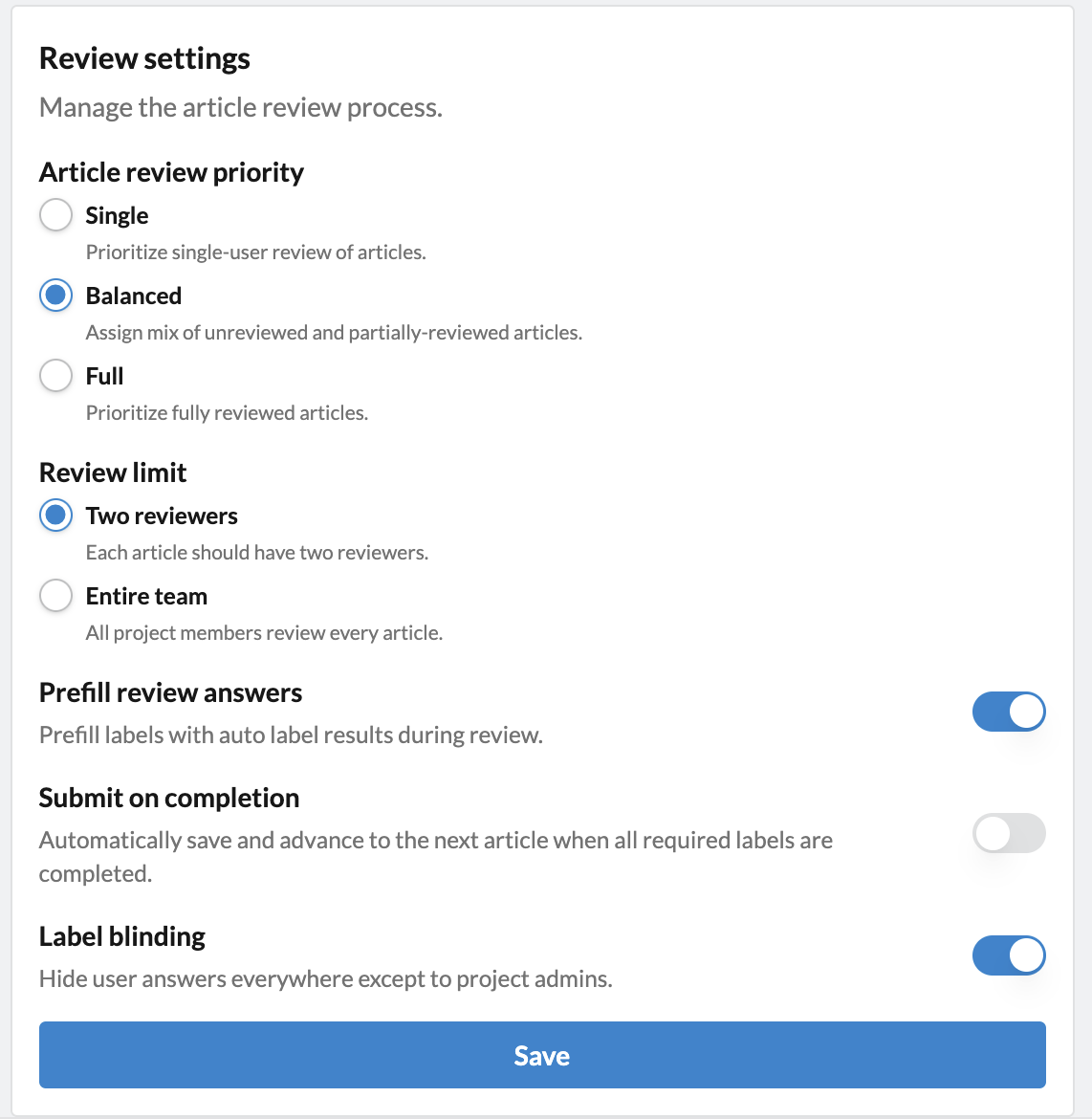Click the "Entire team" label text
Screen dimensions: 1092x1119
[x=146, y=596]
